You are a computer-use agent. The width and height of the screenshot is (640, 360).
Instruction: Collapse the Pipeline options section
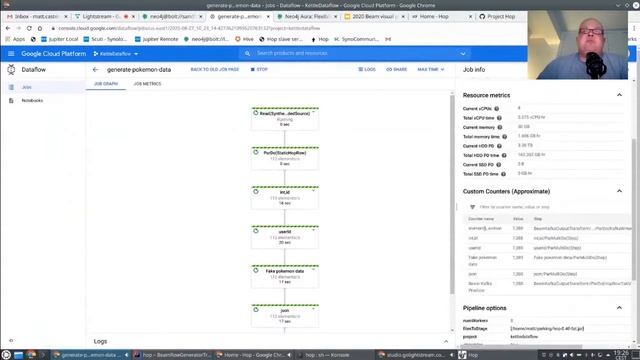pyautogui.click(x=619, y=308)
